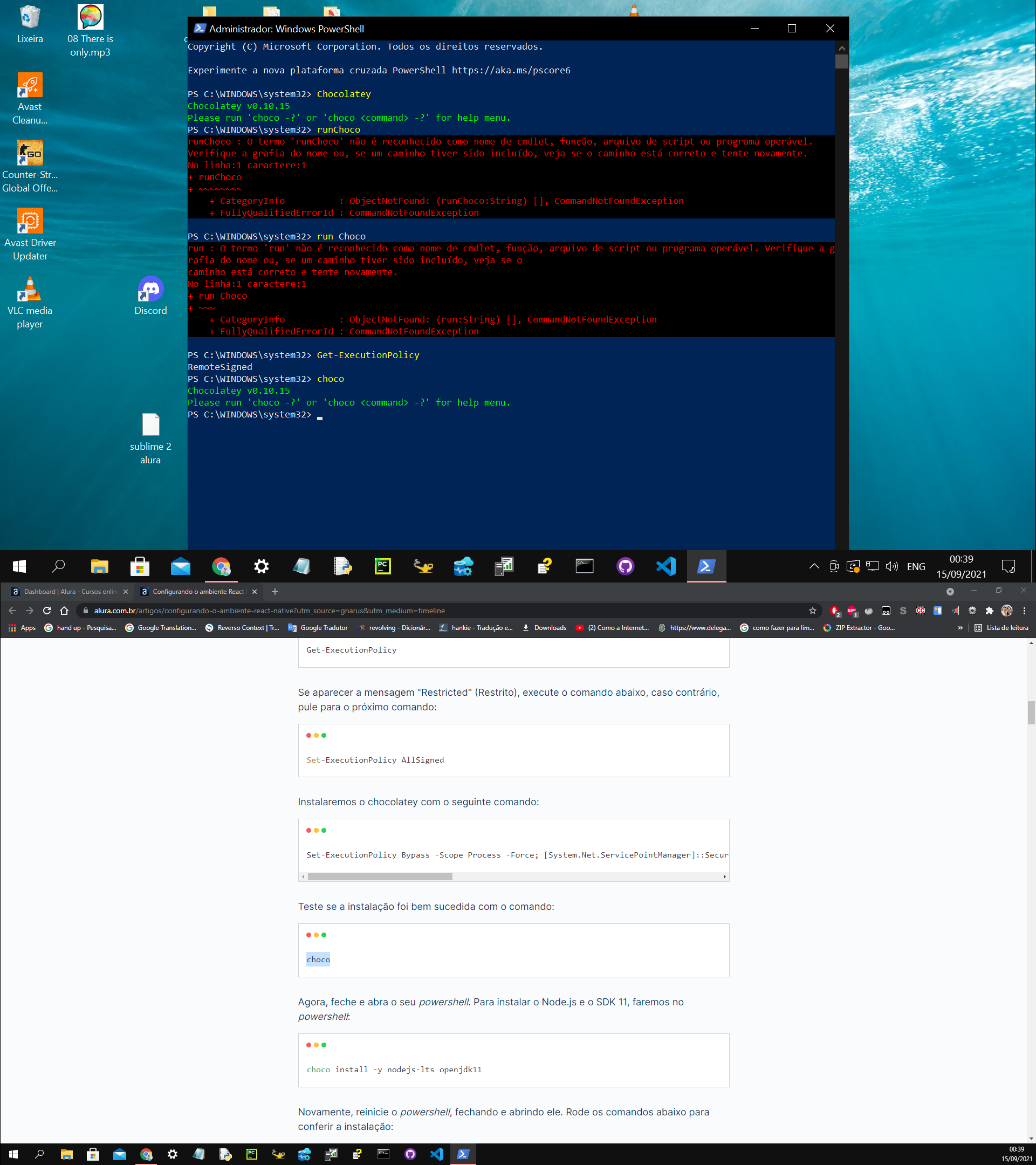Screen dimensions: 1036x1165
Task: Click code block horizontal scrollbar thumb
Action: [x=380, y=876]
